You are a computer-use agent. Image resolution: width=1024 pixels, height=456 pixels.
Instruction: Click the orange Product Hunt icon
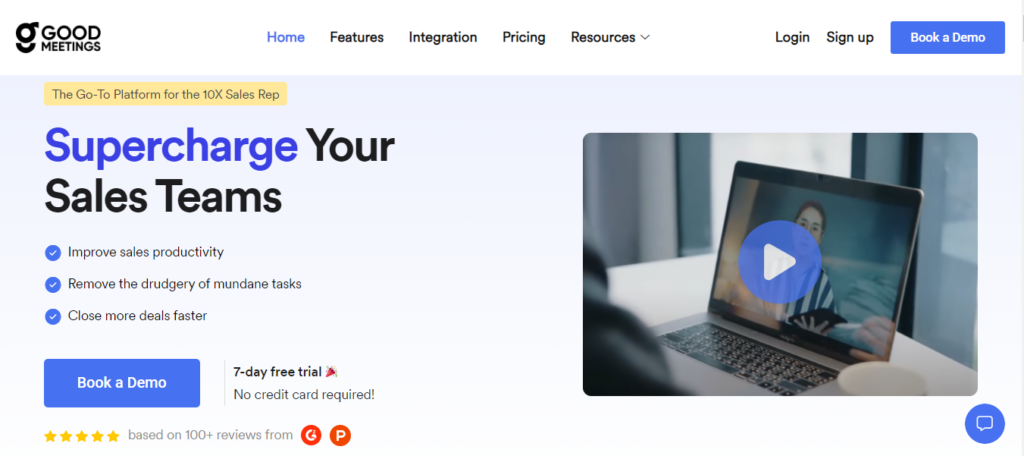pos(340,434)
